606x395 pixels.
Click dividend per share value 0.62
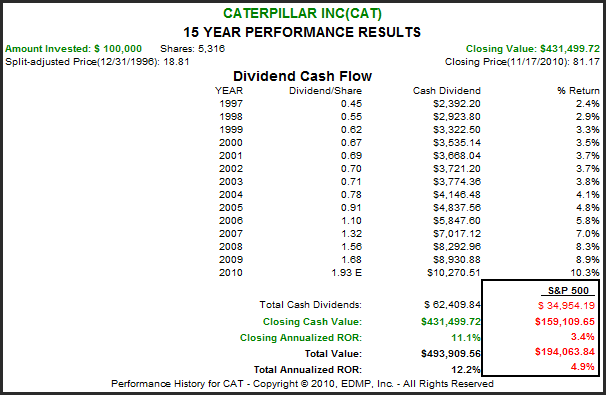coord(351,129)
